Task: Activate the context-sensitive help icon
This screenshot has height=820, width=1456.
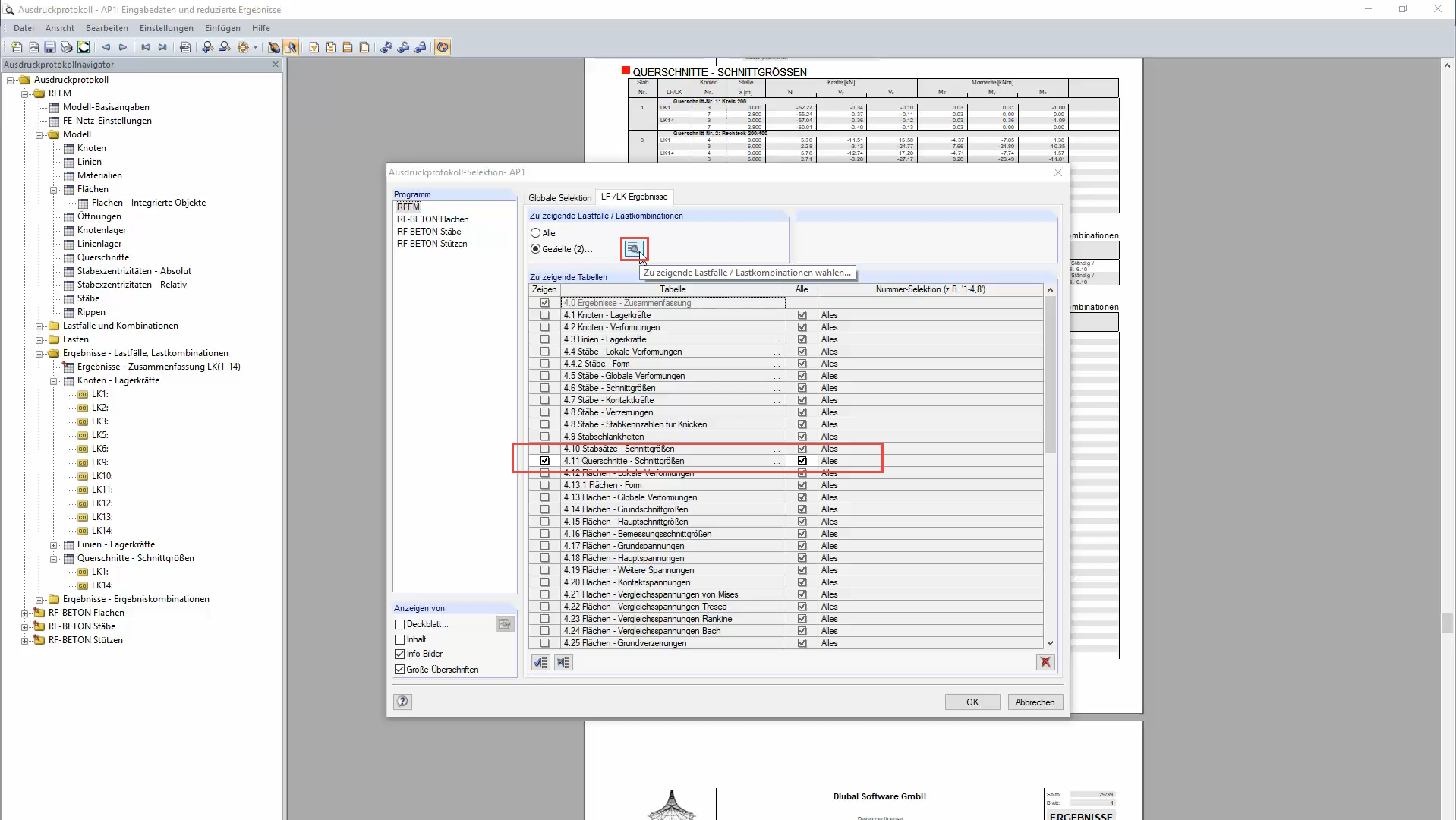Action: (402, 701)
